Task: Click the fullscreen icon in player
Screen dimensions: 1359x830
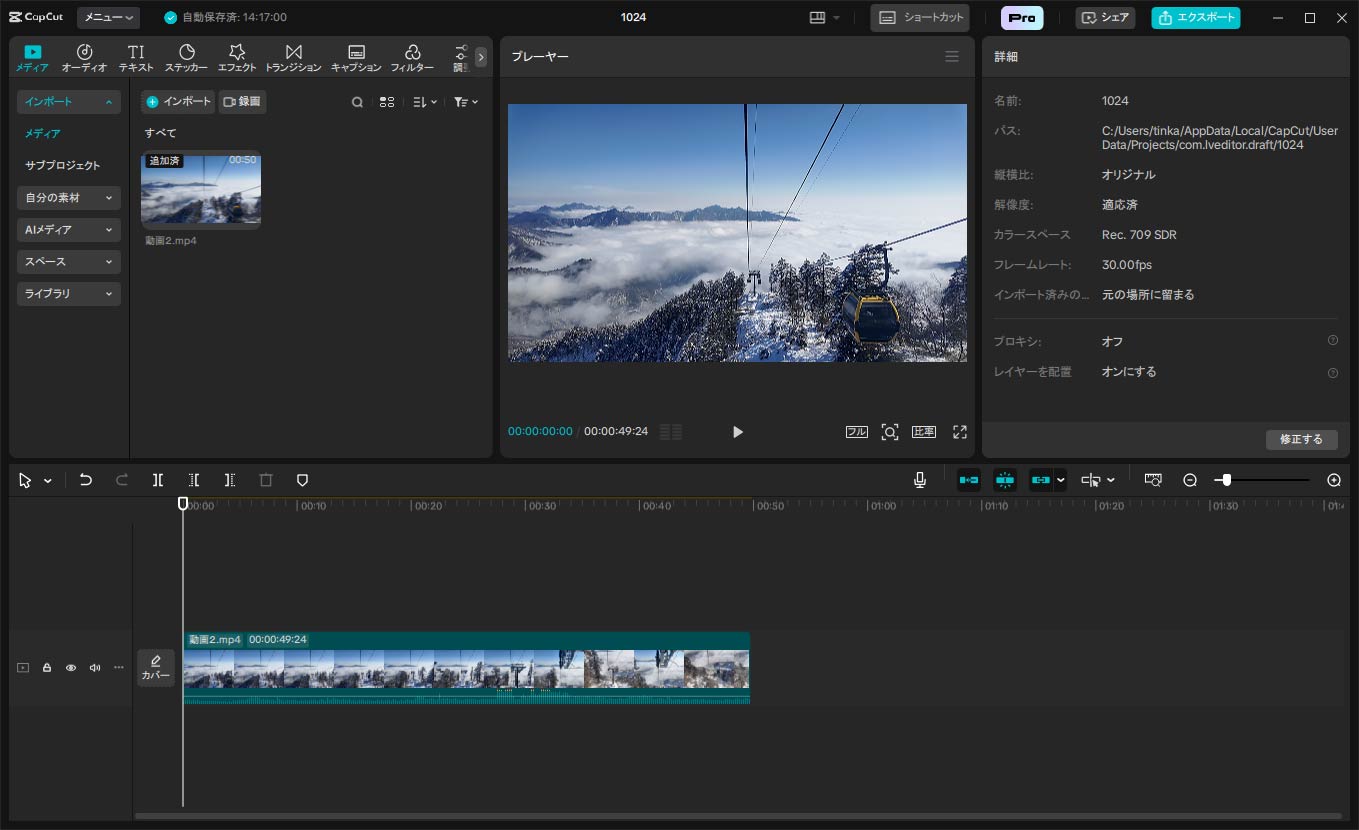Action: click(959, 432)
